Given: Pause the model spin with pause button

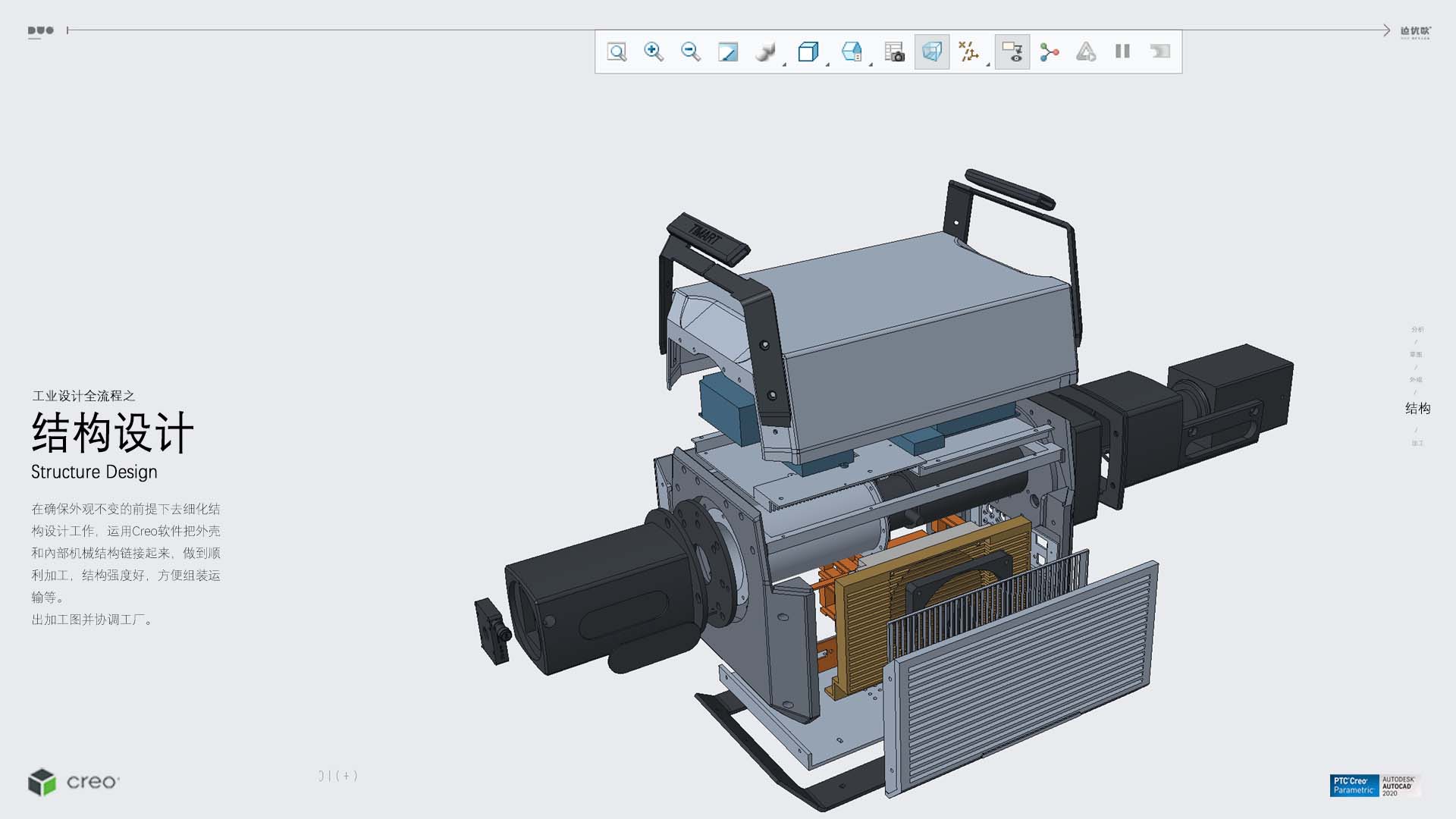Looking at the screenshot, I should pos(1122,52).
